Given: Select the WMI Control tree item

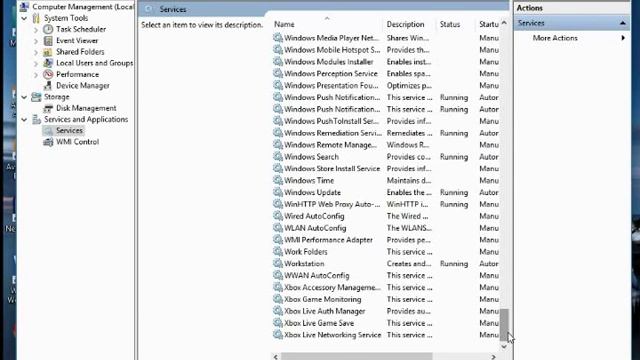Looking at the screenshot, I should click(x=78, y=142).
